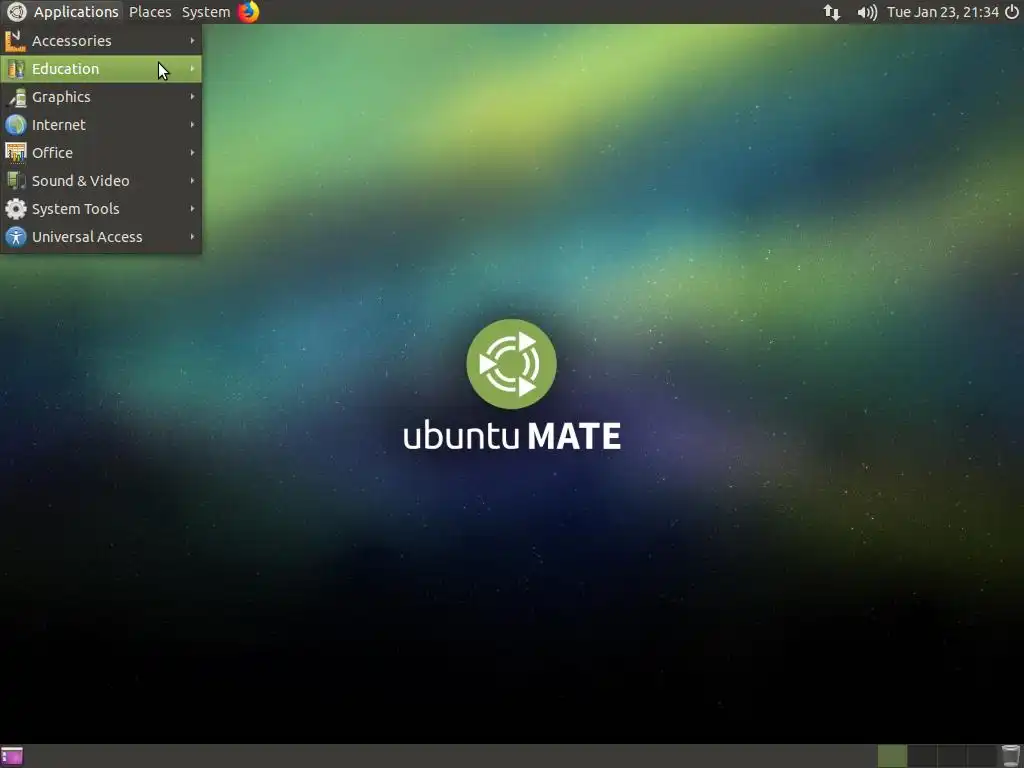Open the Trash in bottom panel
Image resolution: width=1024 pixels, height=768 pixels.
[x=1011, y=756]
